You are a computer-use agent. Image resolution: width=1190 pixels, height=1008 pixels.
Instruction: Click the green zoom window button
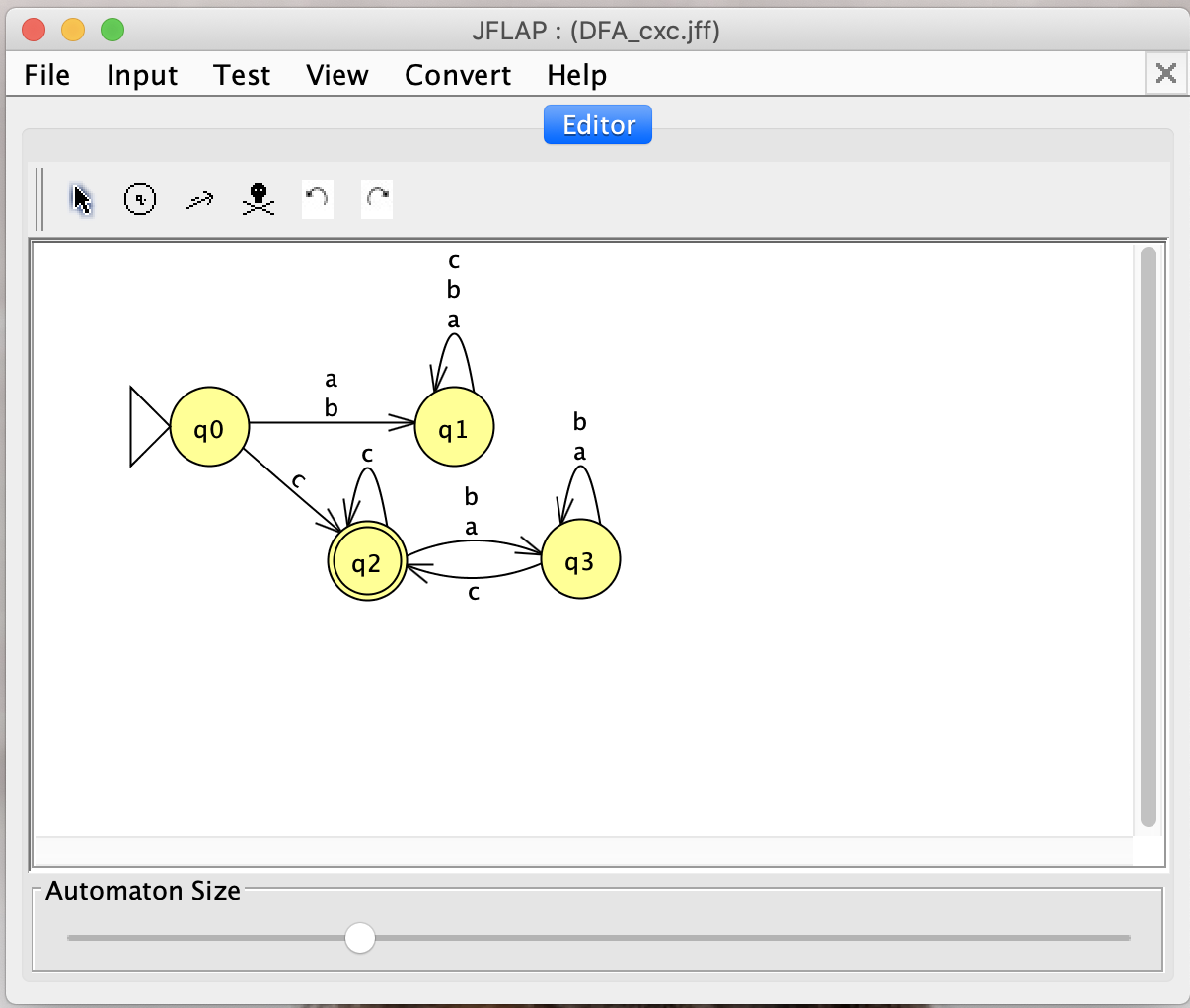[112, 30]
